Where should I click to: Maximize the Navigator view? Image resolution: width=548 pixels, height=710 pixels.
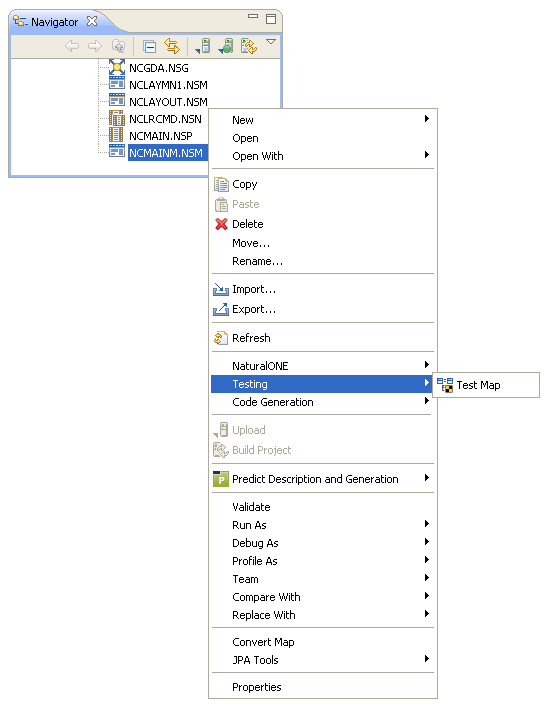[271, 19]
